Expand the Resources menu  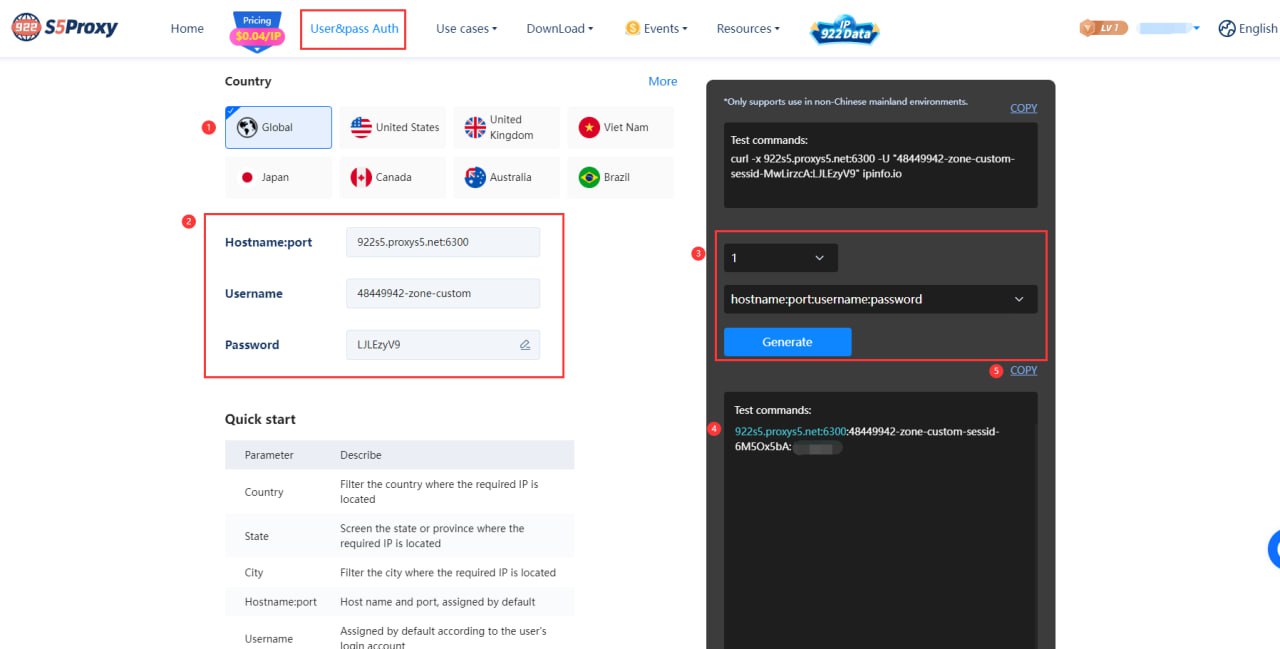tap(748, 28)
